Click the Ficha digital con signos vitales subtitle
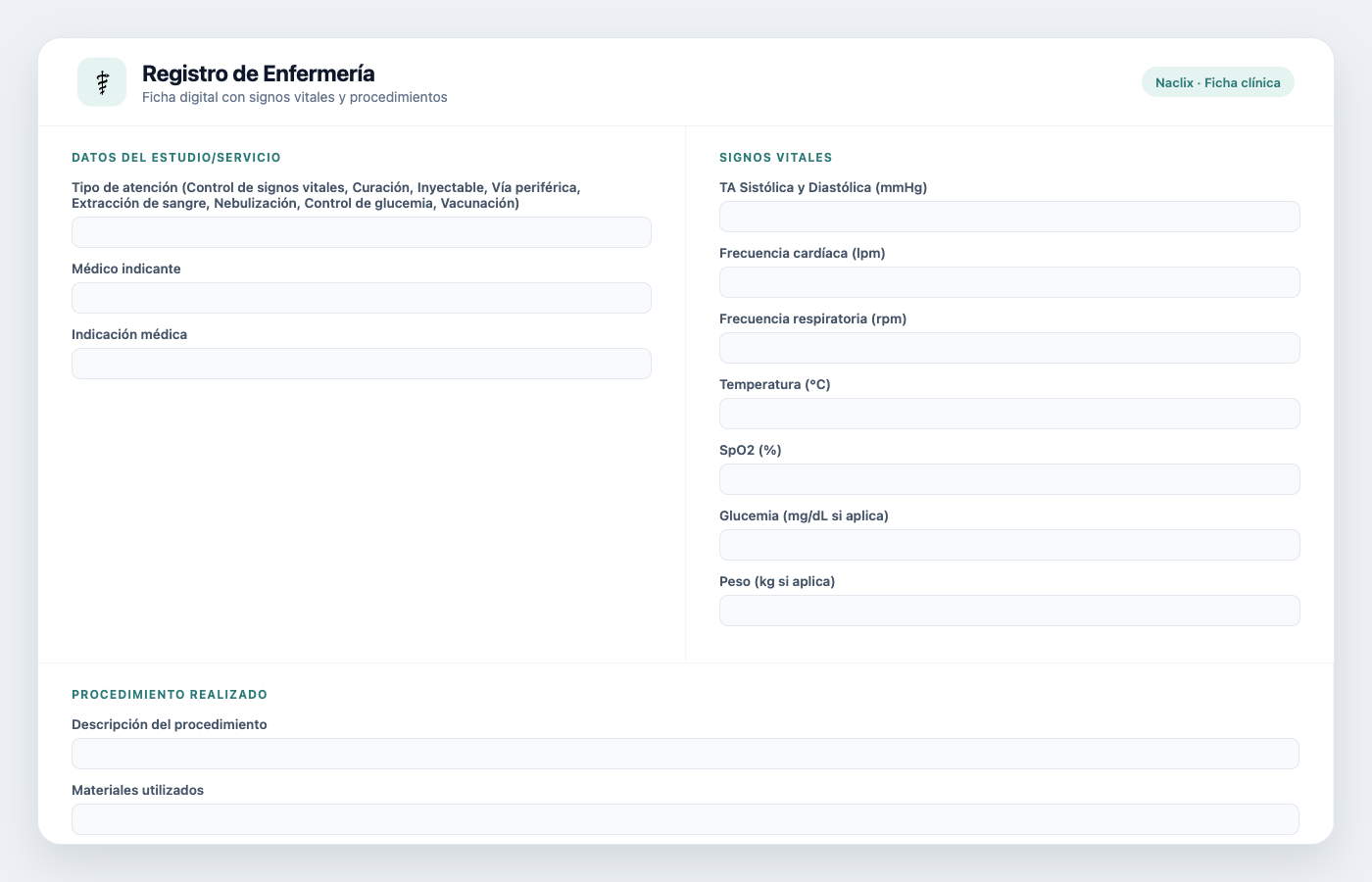The image size is (1372, 882). pyautogui.click(x=295, y=97)
